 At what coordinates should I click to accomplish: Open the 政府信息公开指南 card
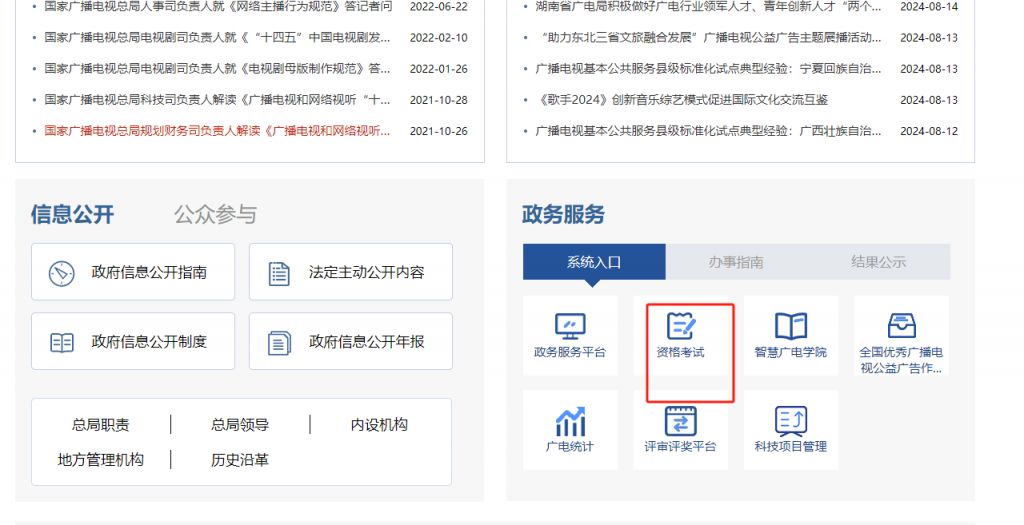pos(133,272)
